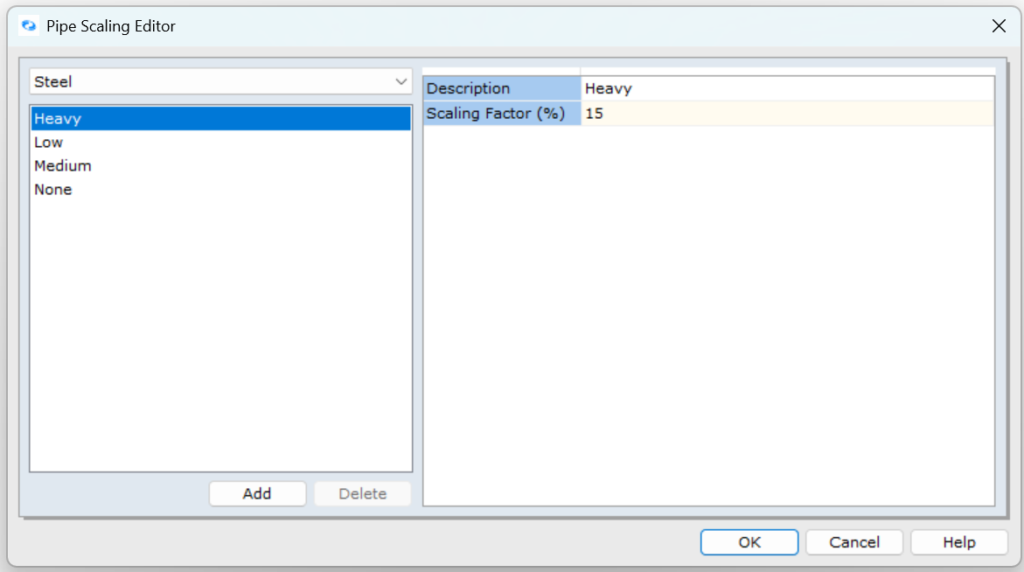The image size is (1024, 572).
Task: Open Help for the scaling editor
Action: pyautogui.click(x=959, y=542)
